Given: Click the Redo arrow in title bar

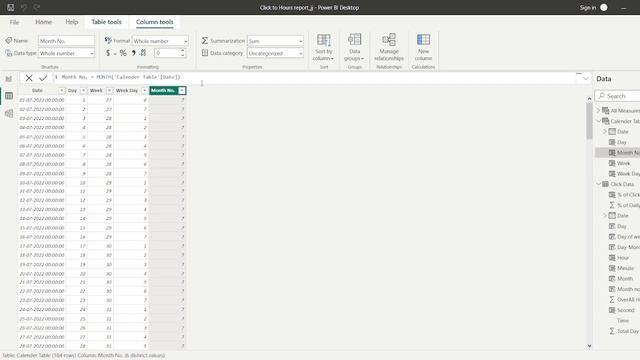Looking at the screenshot, I should (x=37, y=7).
